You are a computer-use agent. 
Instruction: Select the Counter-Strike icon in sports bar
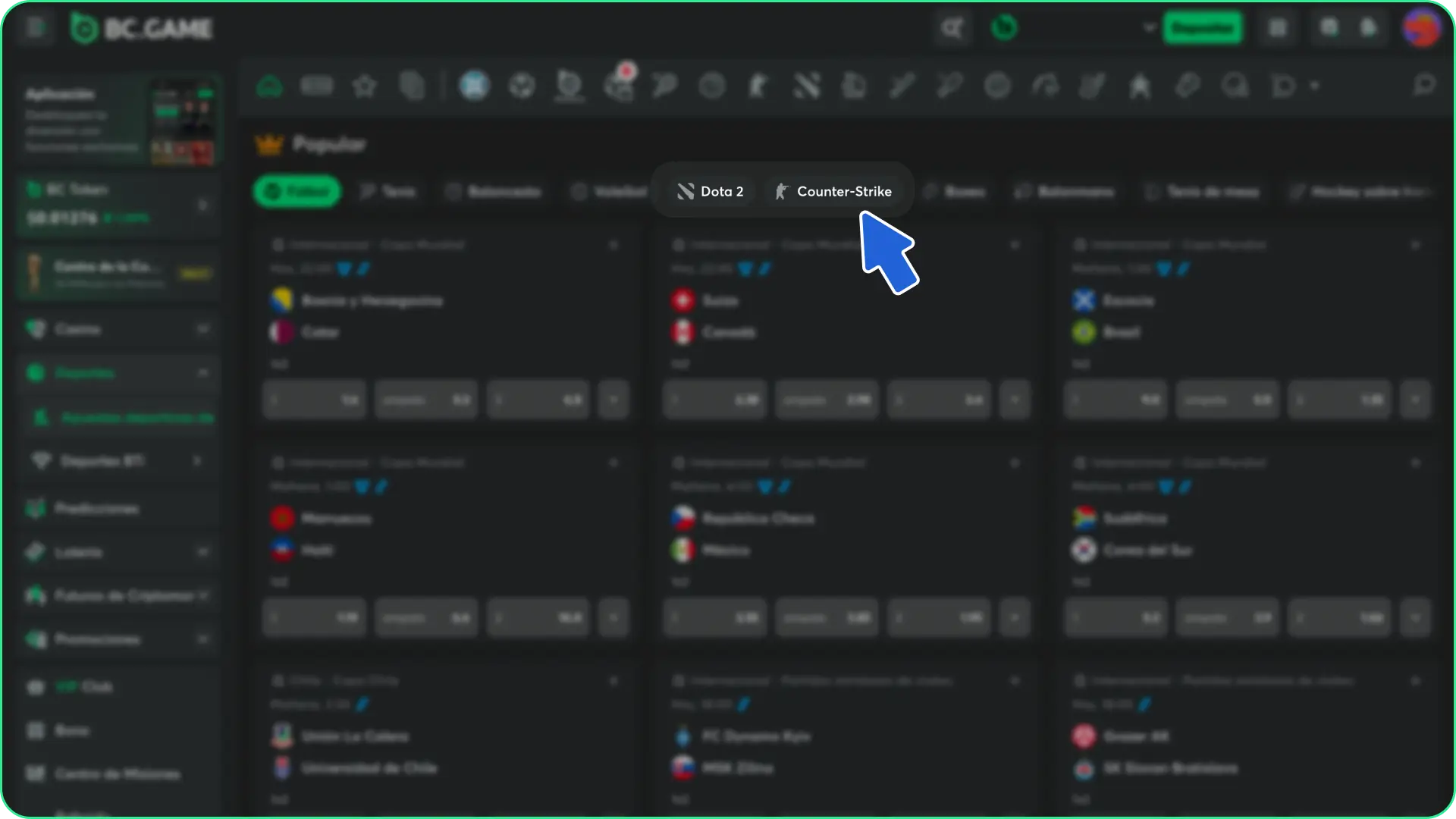pos(758,86)
